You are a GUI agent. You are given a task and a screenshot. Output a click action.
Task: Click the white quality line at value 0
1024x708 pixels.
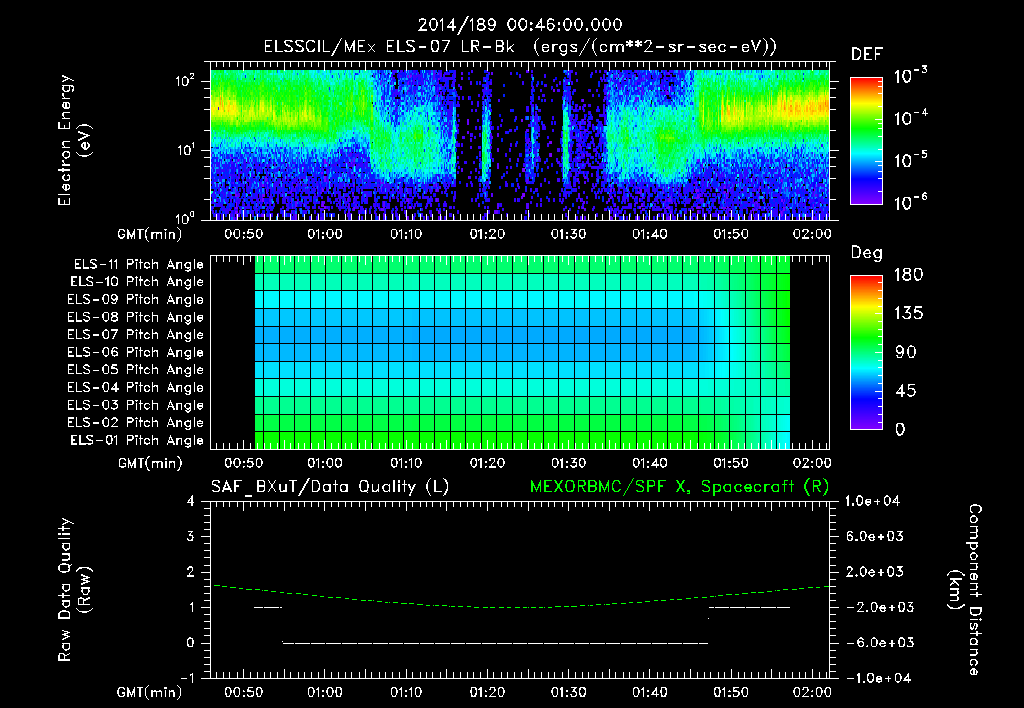[x=495, y=643]
